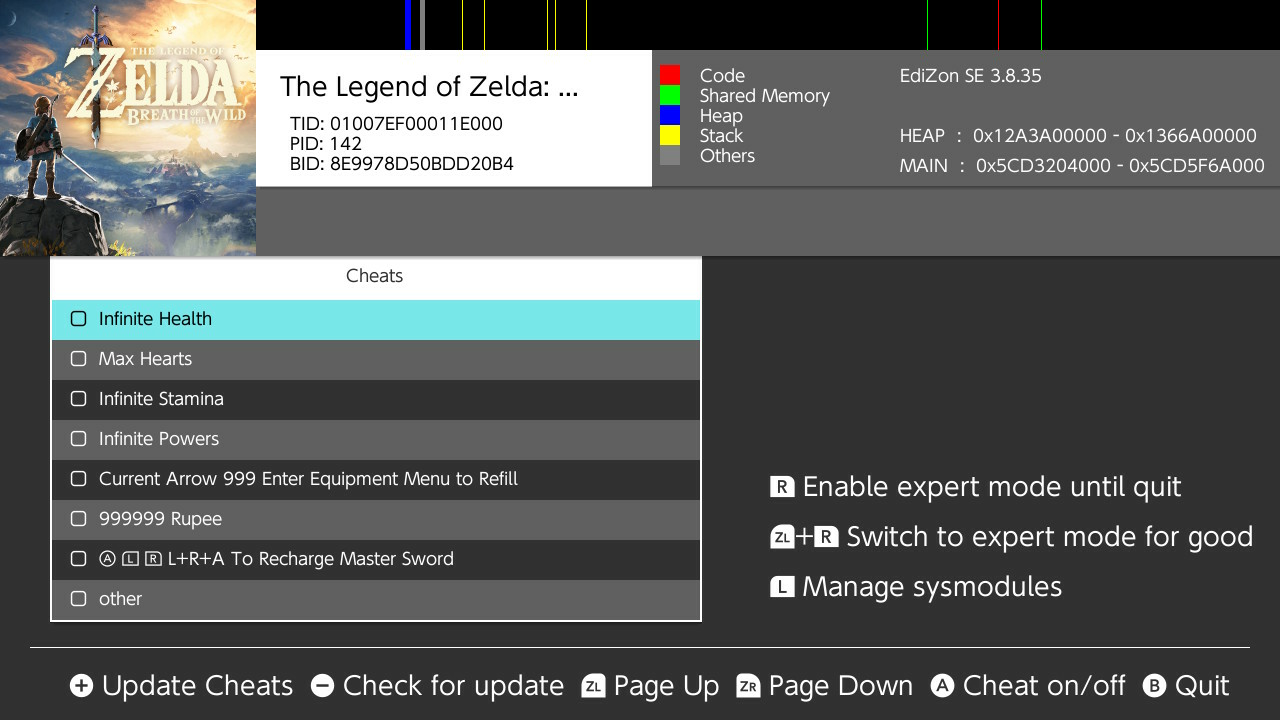This screenshot has width=1280, height=720.
Task: Click the yellow Stack legend swatch
Action: click(x=670, y=135)
